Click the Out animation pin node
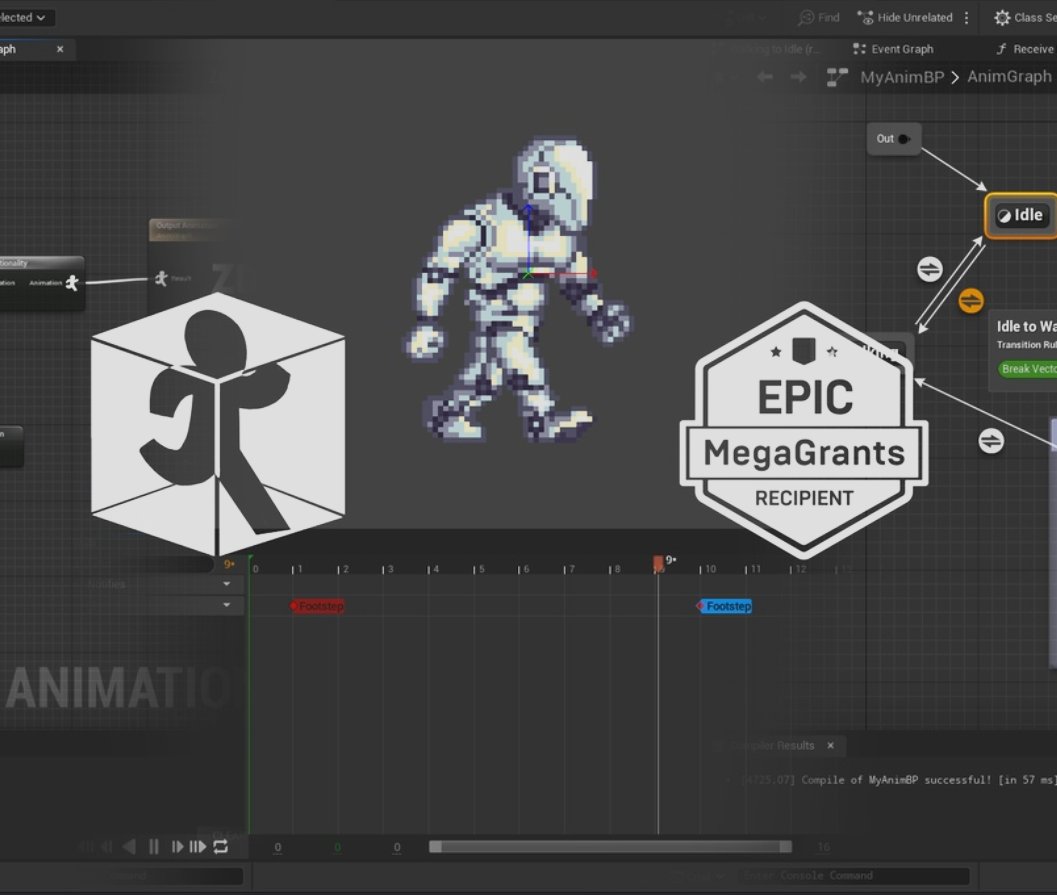Viewport: 1057px width, 895px height. pyautogui.click(x=893, y=139)
